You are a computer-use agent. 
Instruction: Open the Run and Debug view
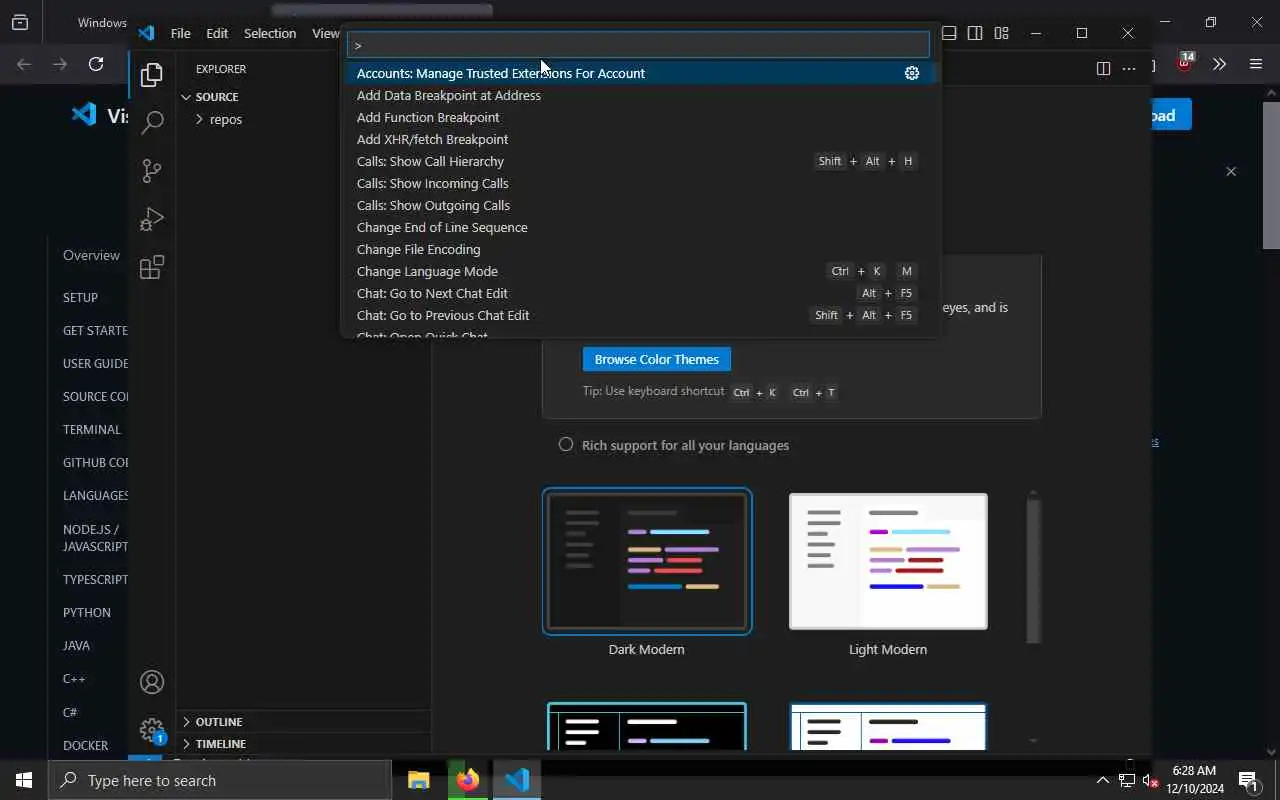(x=152, y=219)
